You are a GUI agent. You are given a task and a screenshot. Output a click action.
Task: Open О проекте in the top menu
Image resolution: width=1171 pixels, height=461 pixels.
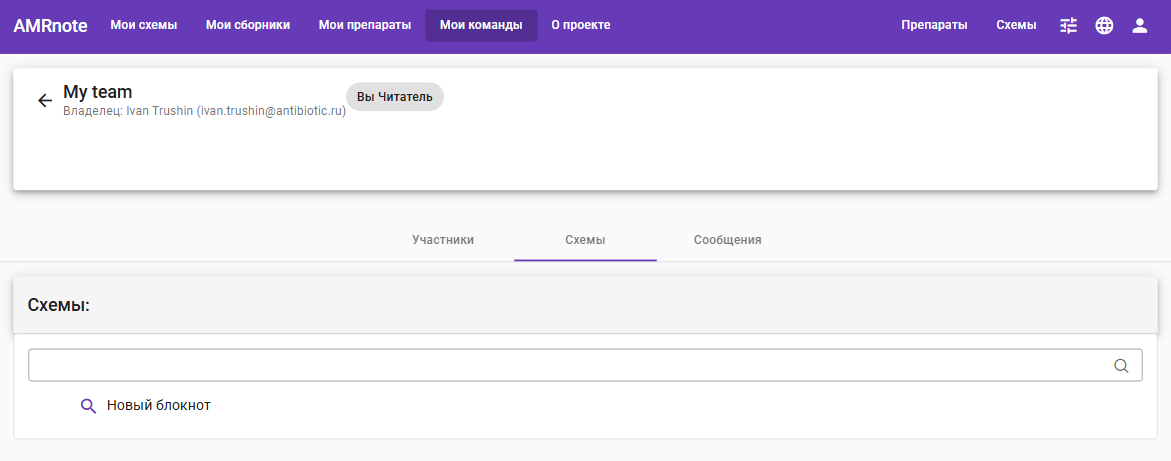(x=581, y=25)
